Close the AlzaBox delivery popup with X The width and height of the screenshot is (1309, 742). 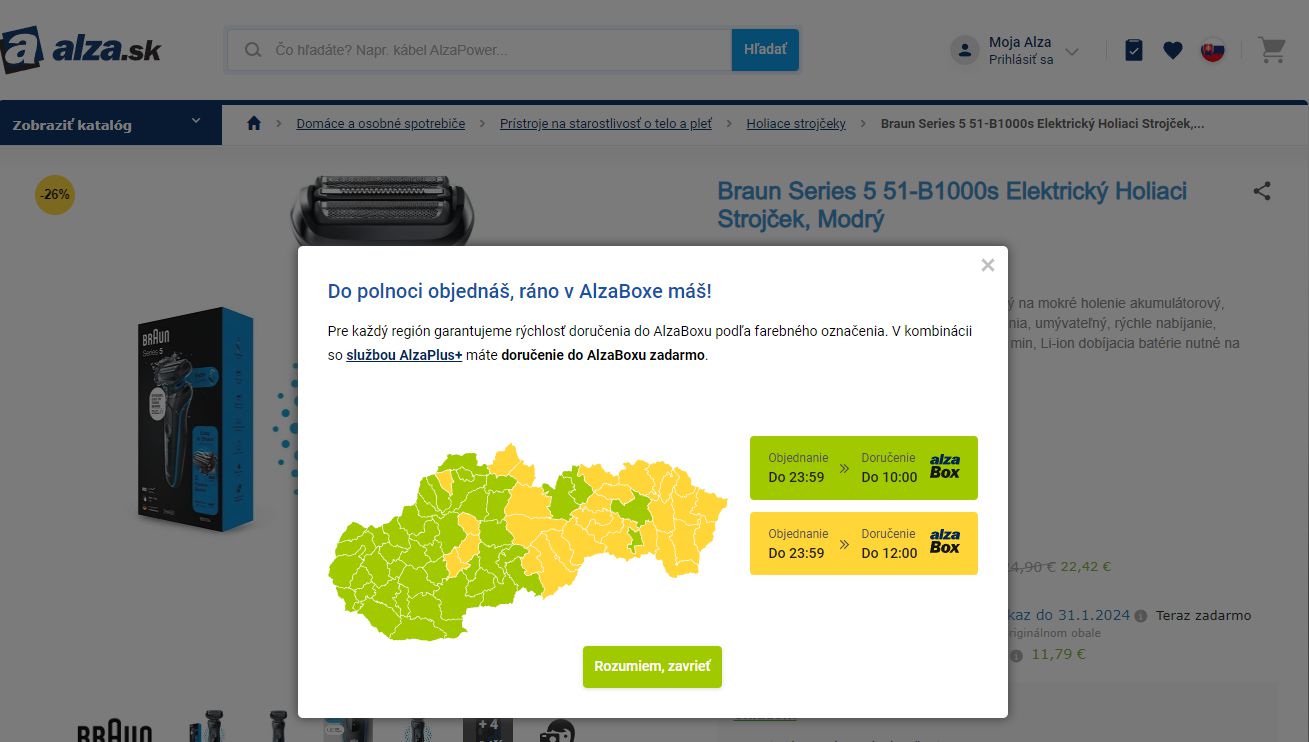click(987, 265)
